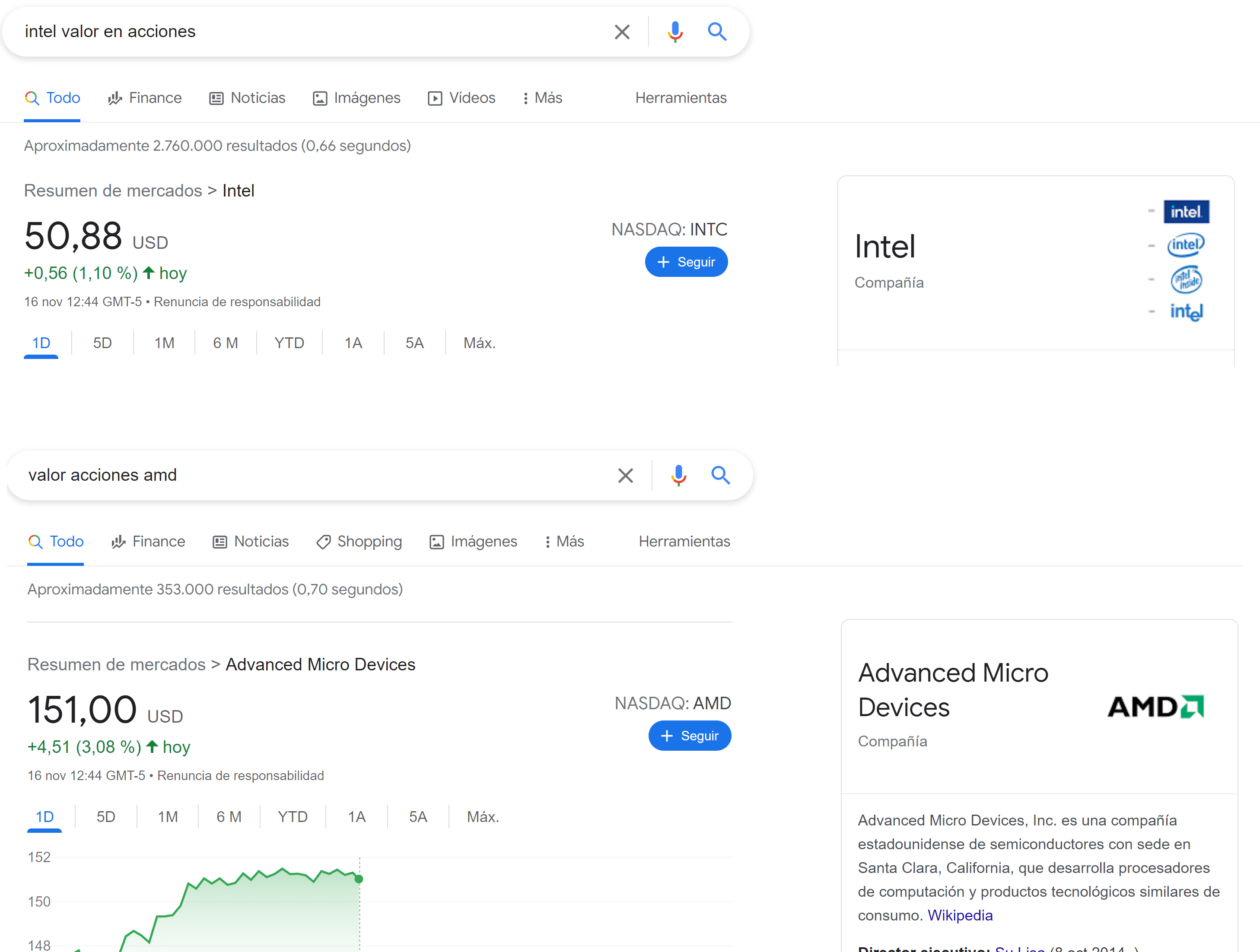
Task: Open Herramientas in Intel results
Action: 681,98
